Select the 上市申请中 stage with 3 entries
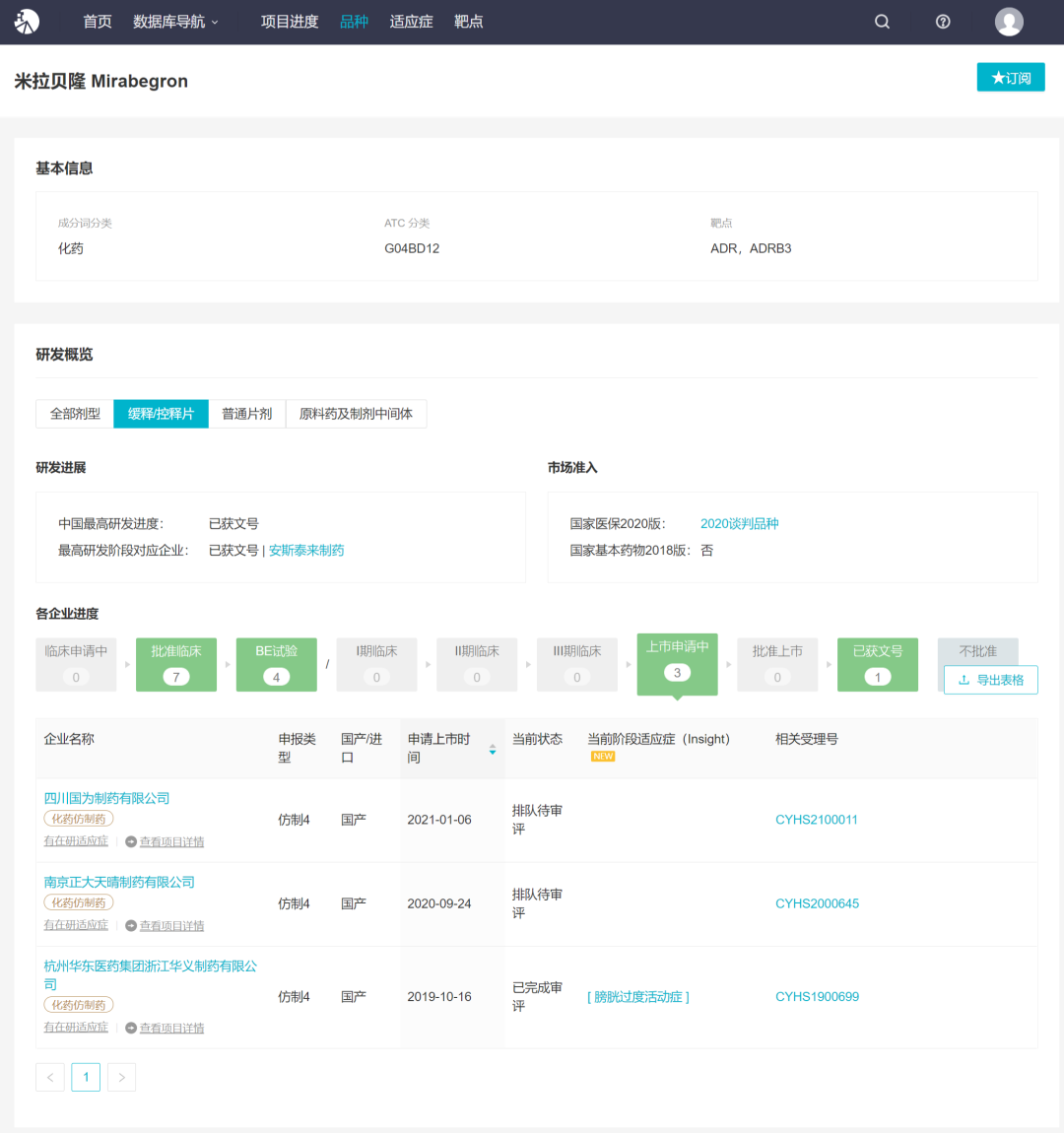The width and height of the screenshot is (1064, 1133). pos(678,664)
